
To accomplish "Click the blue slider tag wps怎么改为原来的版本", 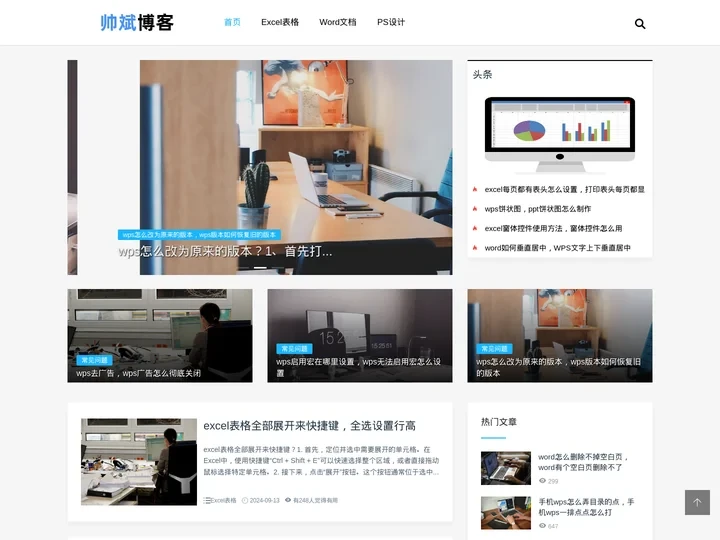I will click(199, 235).
